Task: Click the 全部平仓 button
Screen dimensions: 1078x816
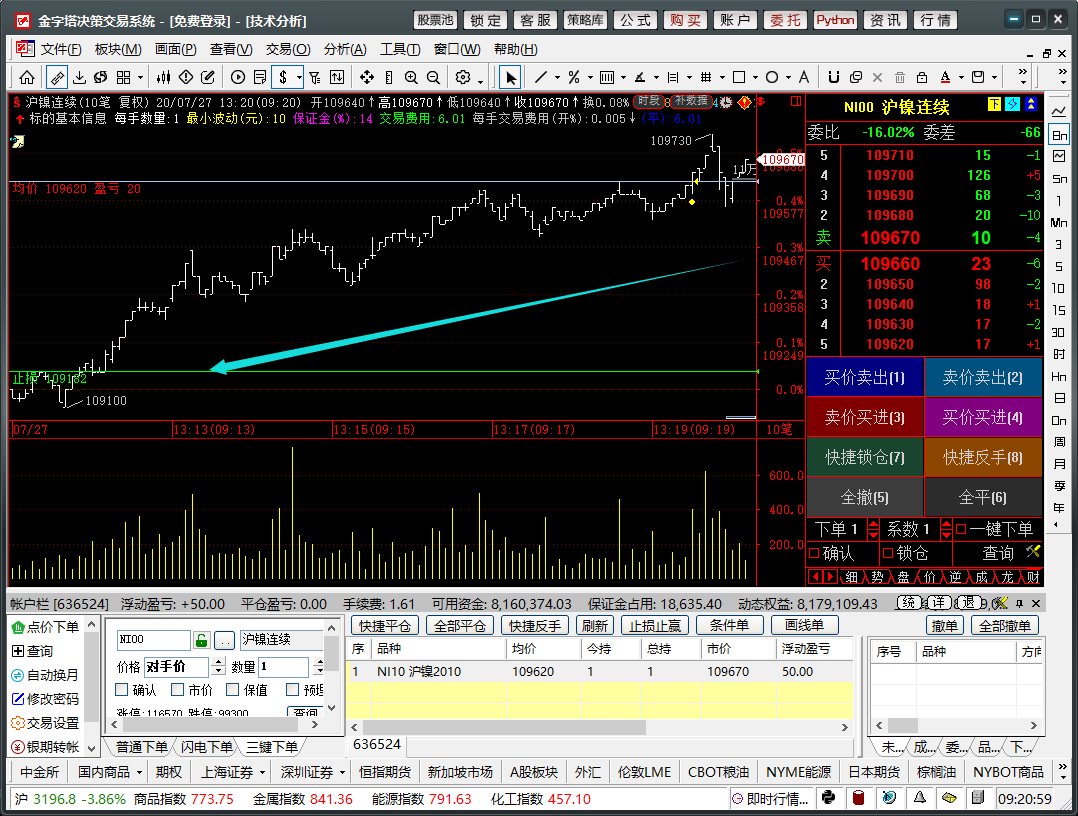Action: click(x=459, y=626)
